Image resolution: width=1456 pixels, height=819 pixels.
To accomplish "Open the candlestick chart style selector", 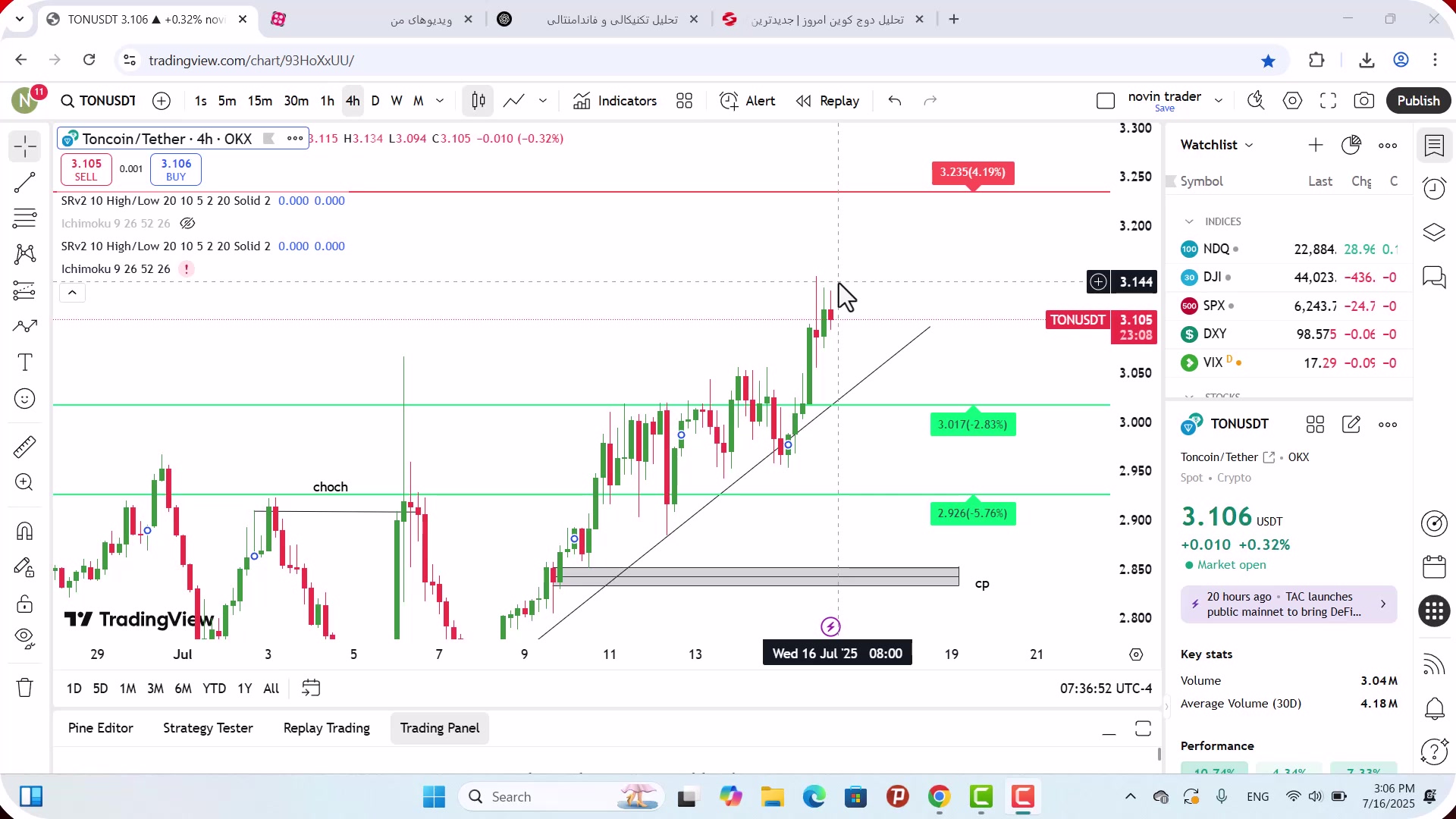I will pos(479,101).
